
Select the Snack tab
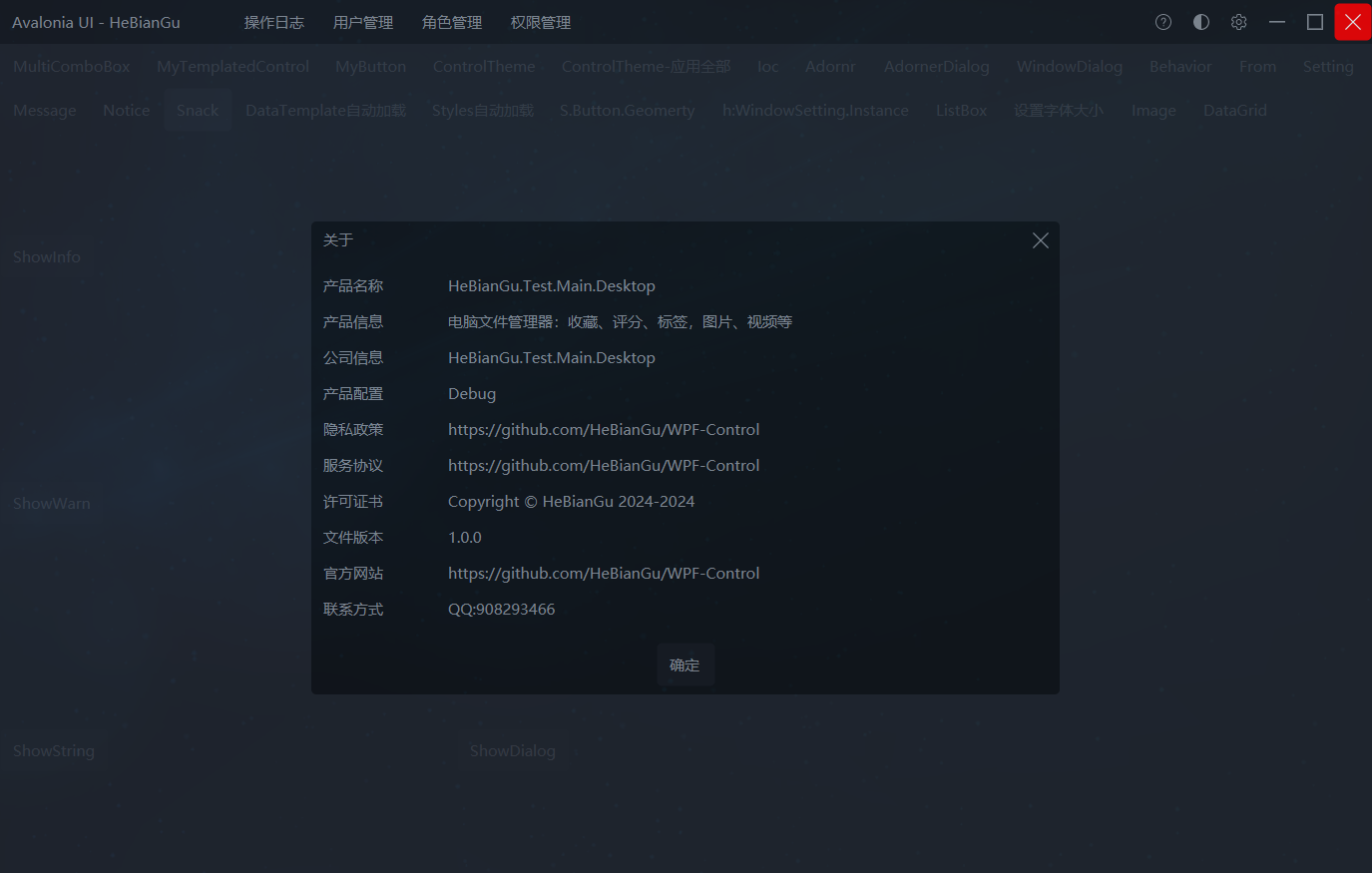click(198, 111)
